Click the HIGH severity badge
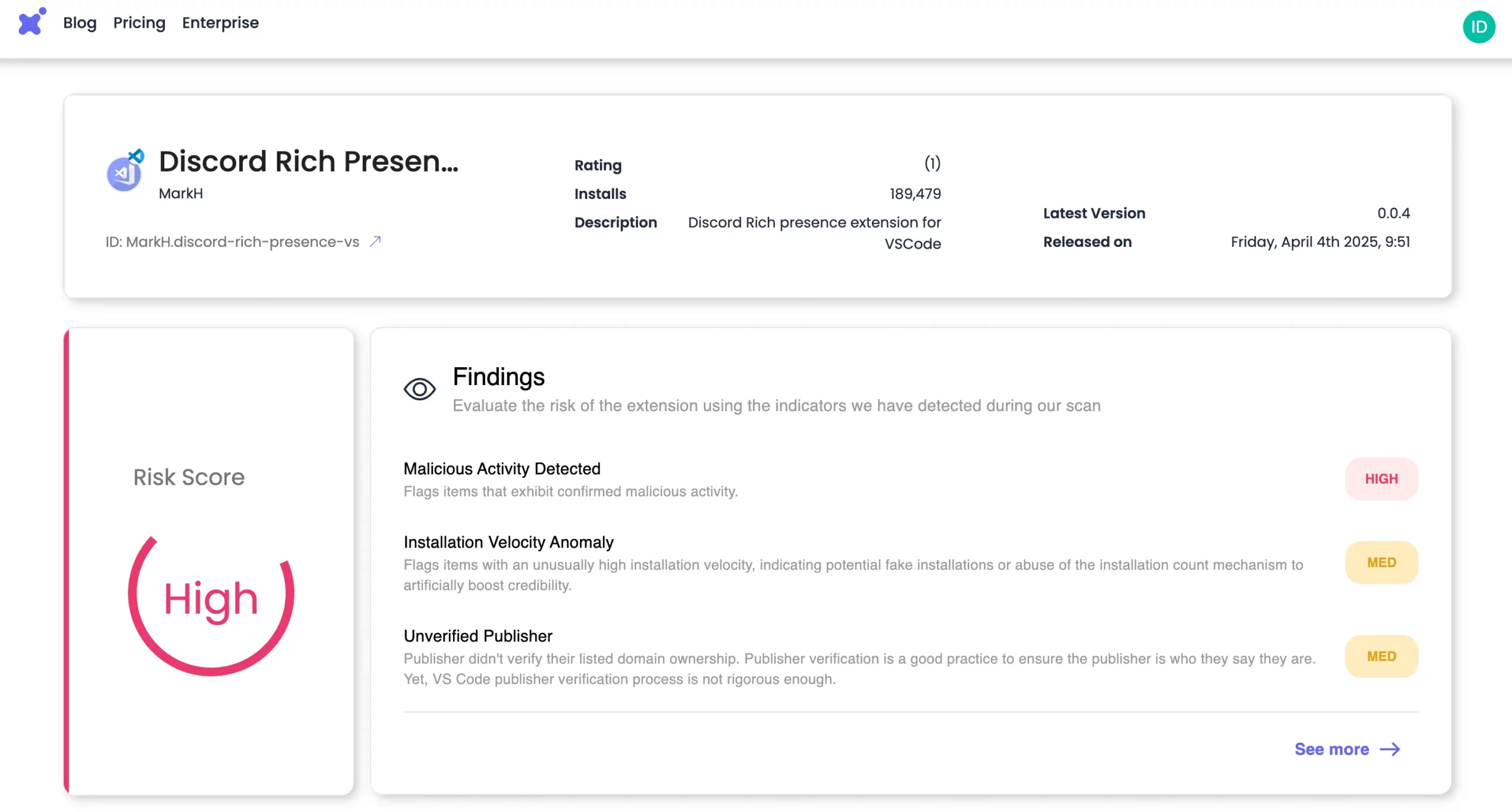1512x812 pixels. pos(1381,479)
